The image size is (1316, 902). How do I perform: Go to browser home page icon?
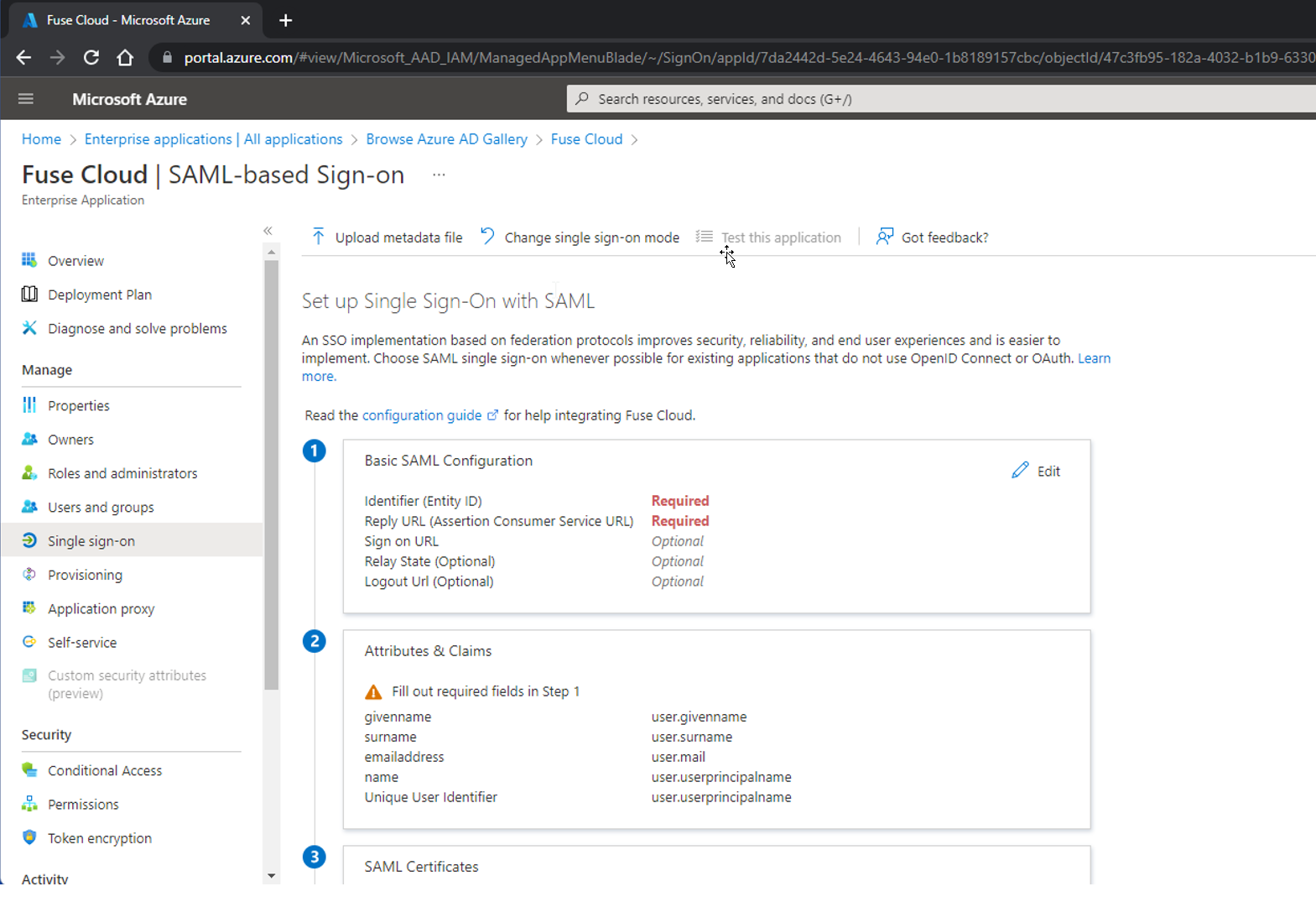[125, 57]
